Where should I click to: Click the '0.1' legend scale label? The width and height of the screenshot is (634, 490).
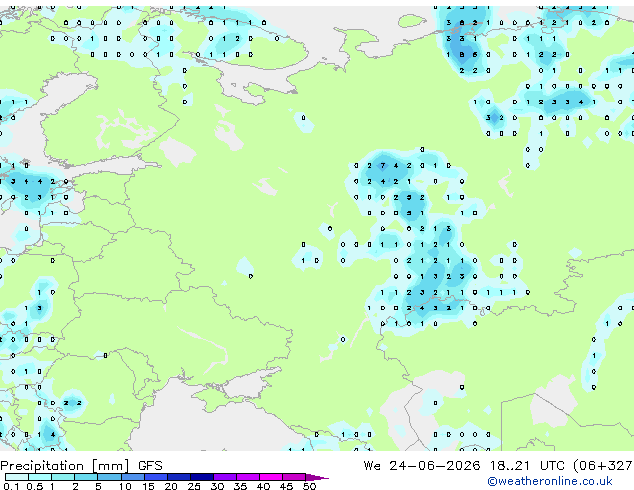coord(11,486)
